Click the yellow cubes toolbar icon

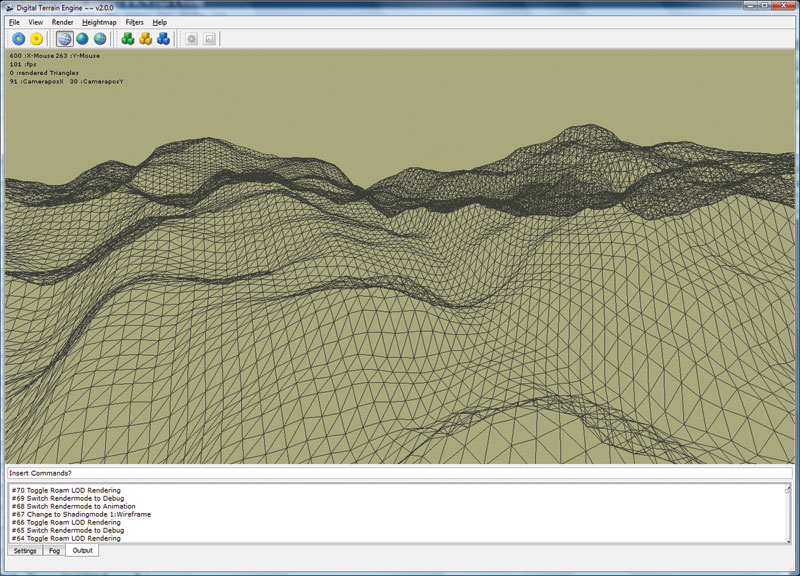click(x=145, y=39)
